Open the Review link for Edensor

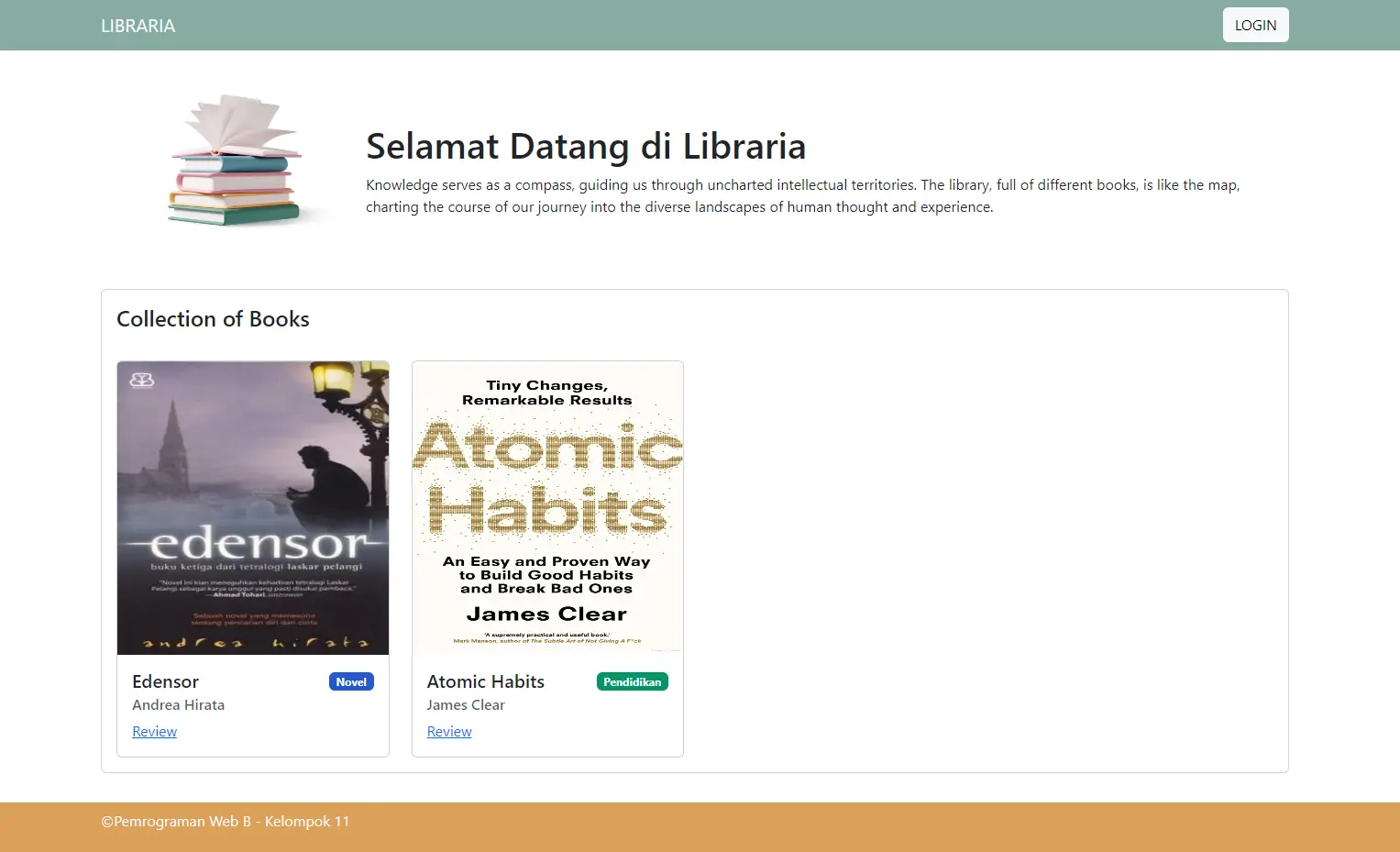pyautogui.click(x=154, y=731)
